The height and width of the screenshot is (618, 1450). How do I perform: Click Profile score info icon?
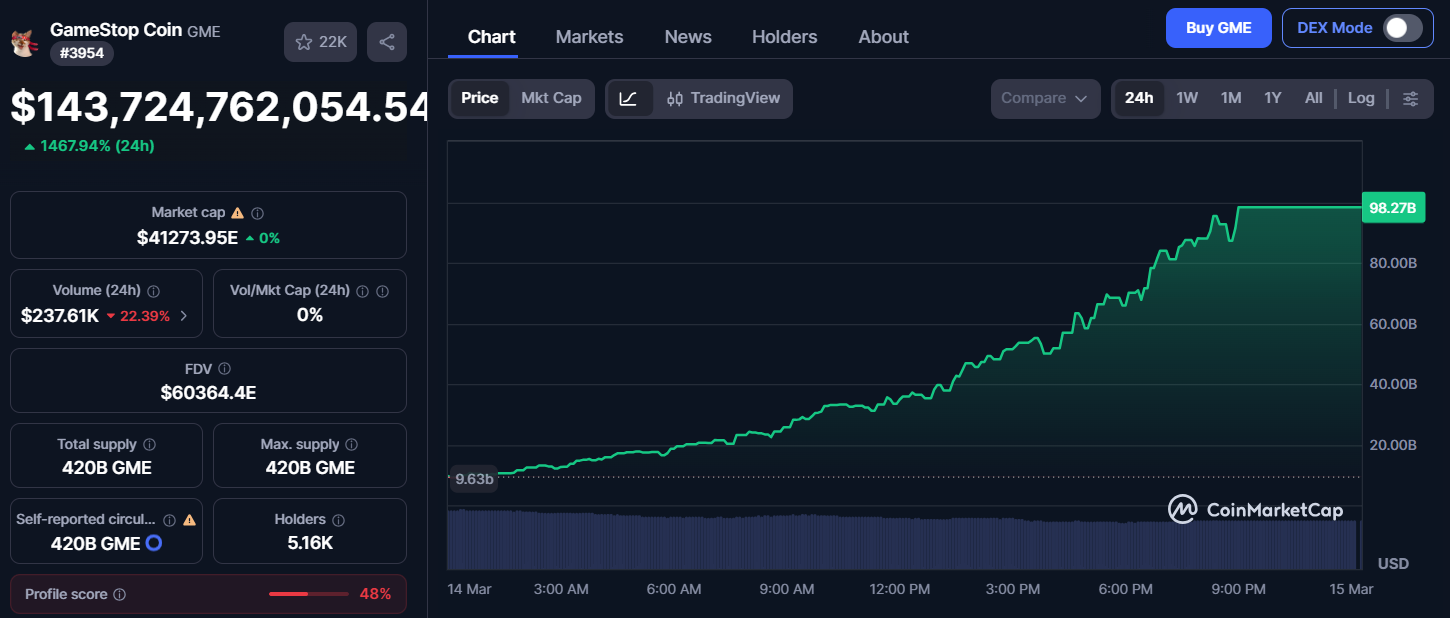[x=119, y=594]
